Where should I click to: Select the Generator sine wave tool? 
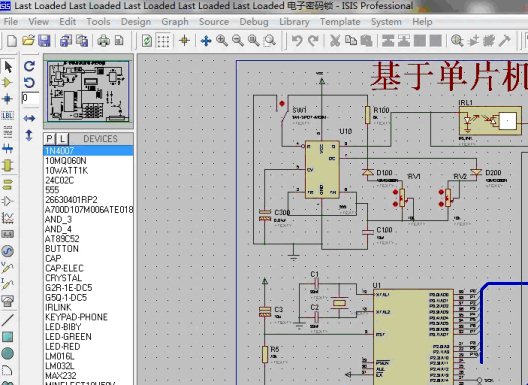click(7, 251)
